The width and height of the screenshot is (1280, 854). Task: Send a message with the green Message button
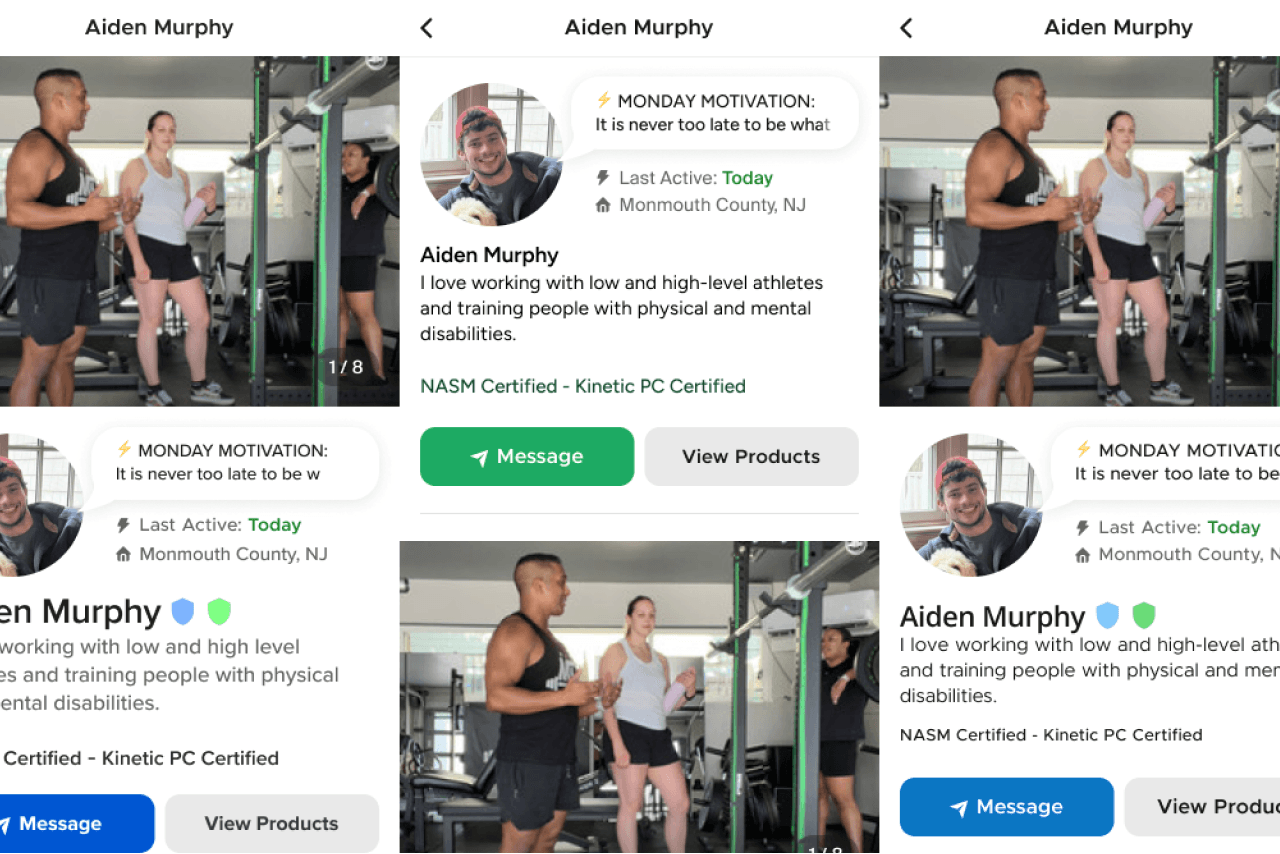527,457
